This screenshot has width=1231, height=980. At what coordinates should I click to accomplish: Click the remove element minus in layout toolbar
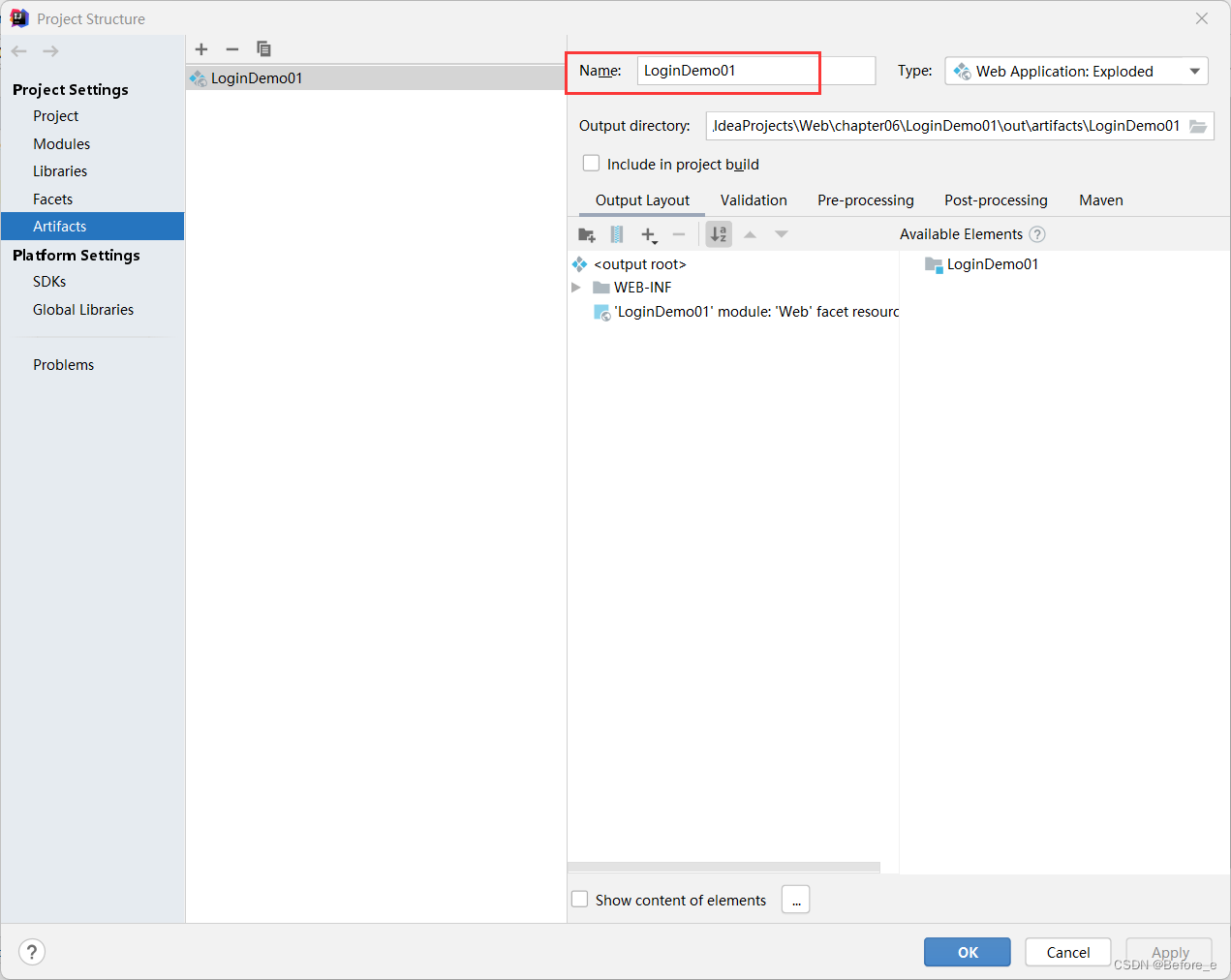coord(679,234)
